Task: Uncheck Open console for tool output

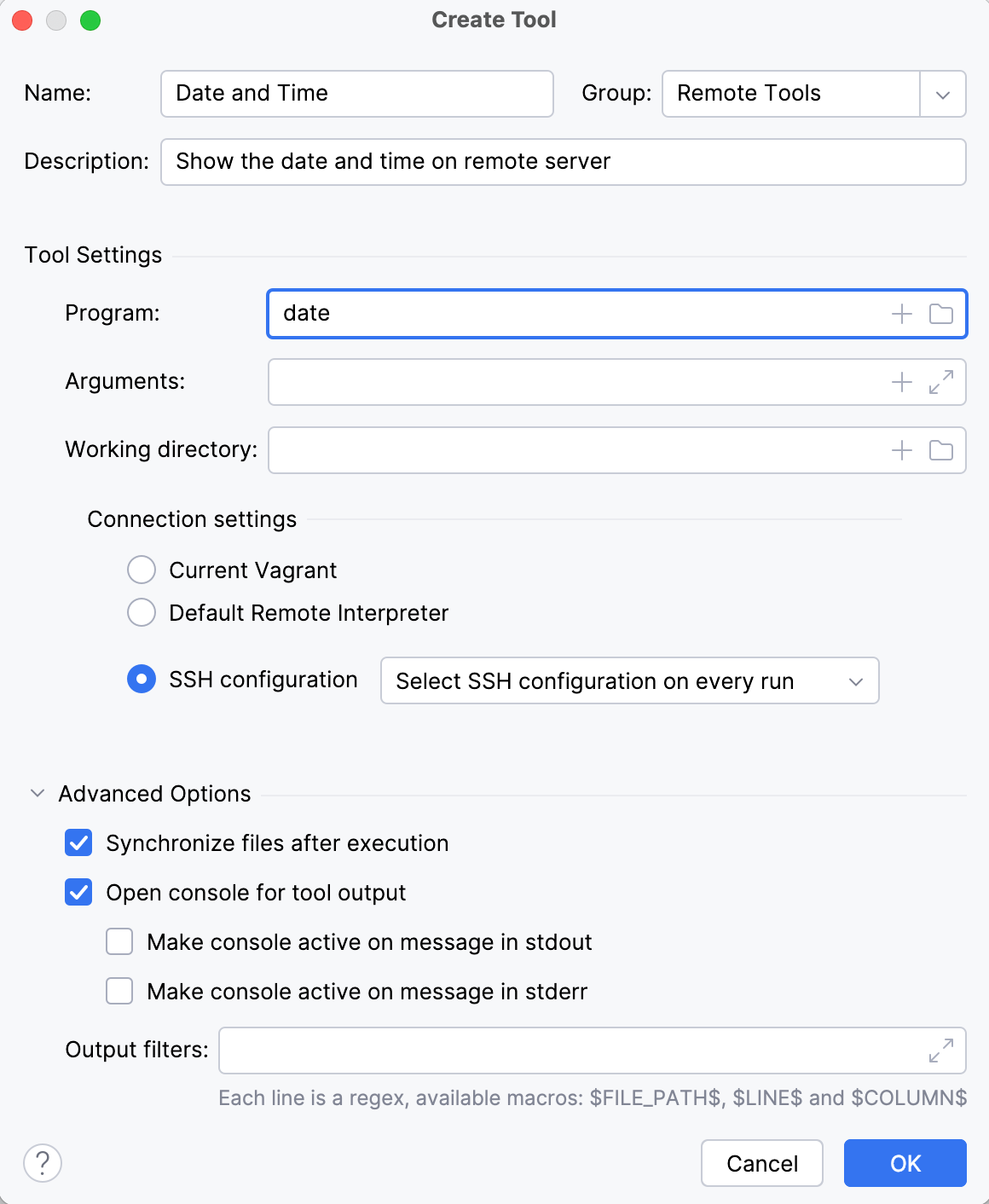Action: (78, 893)
